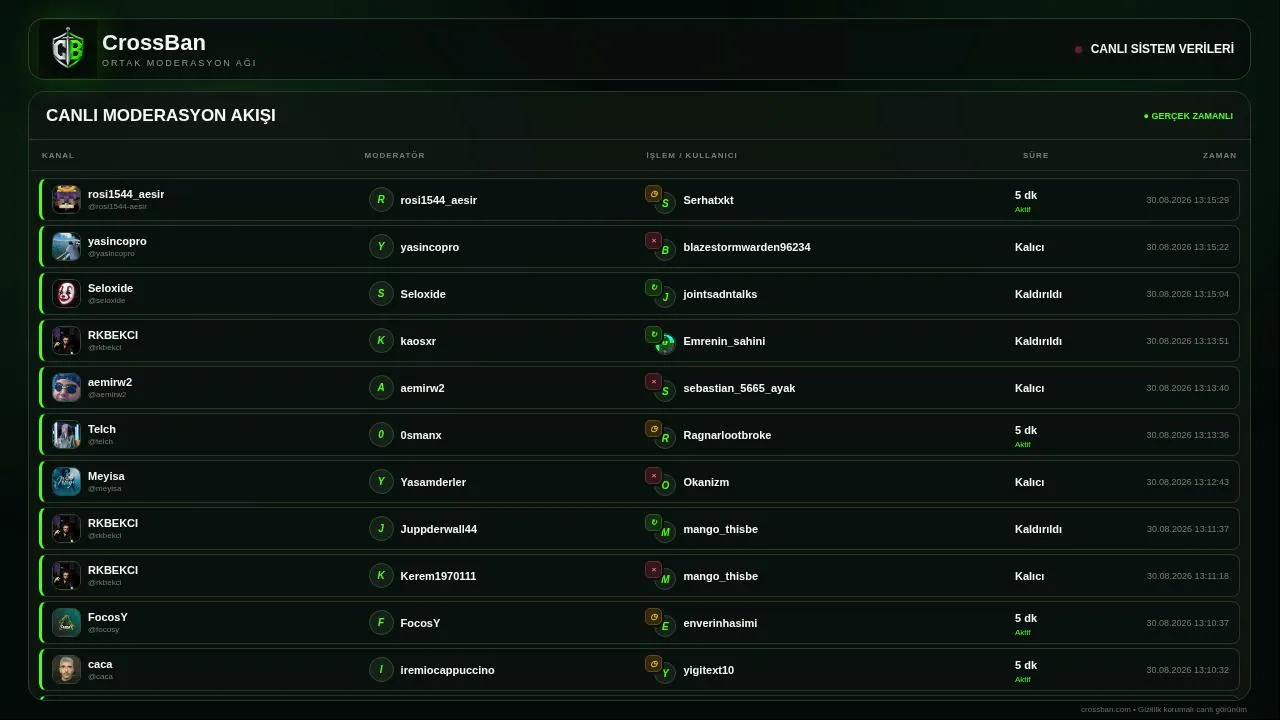Select the caca channel row avatar
This screenshot has height=720, width=1280.
click(x=66, y=669)
